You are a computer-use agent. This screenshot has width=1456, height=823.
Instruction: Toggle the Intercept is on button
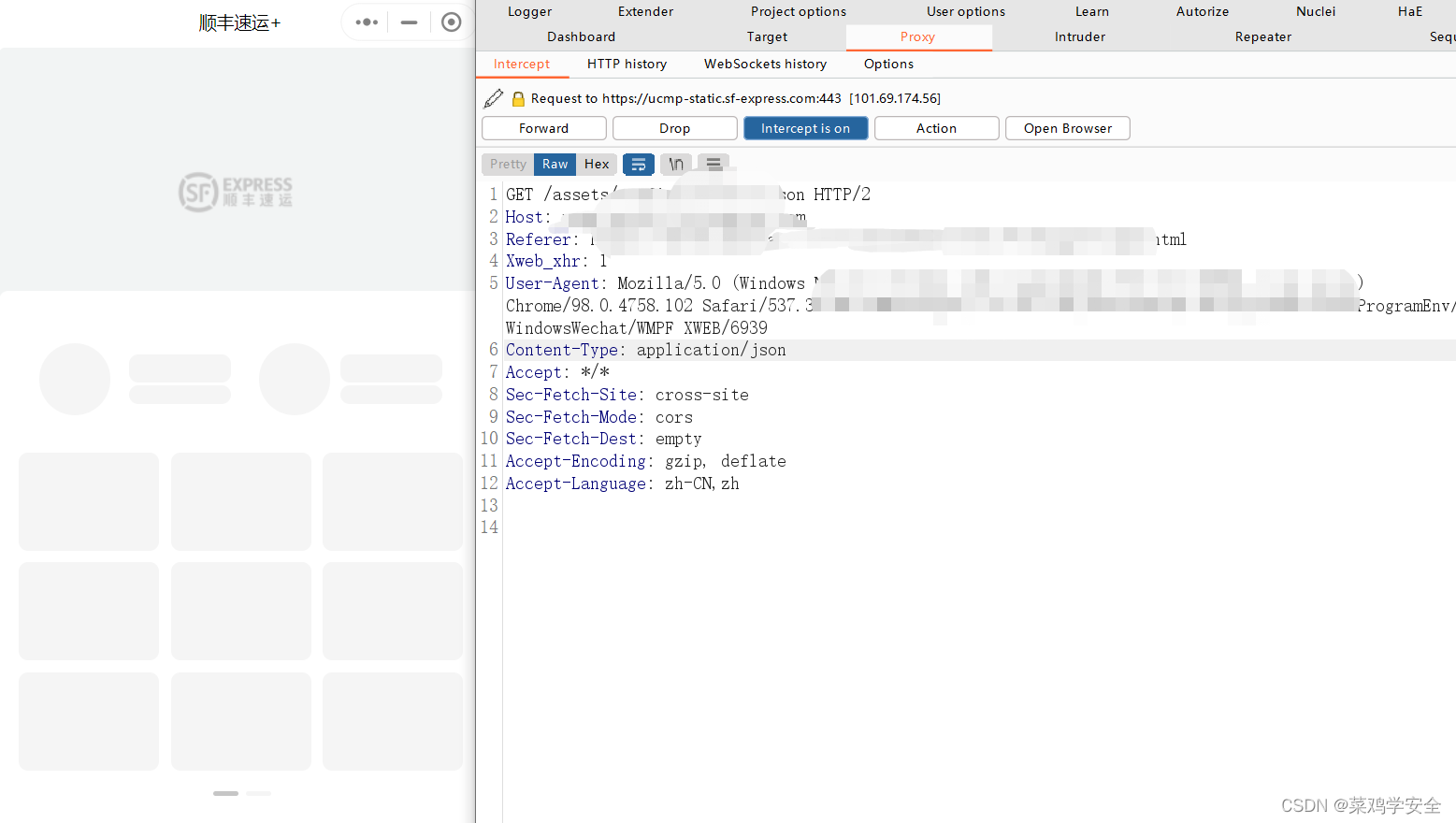click(x=806, y=128)
